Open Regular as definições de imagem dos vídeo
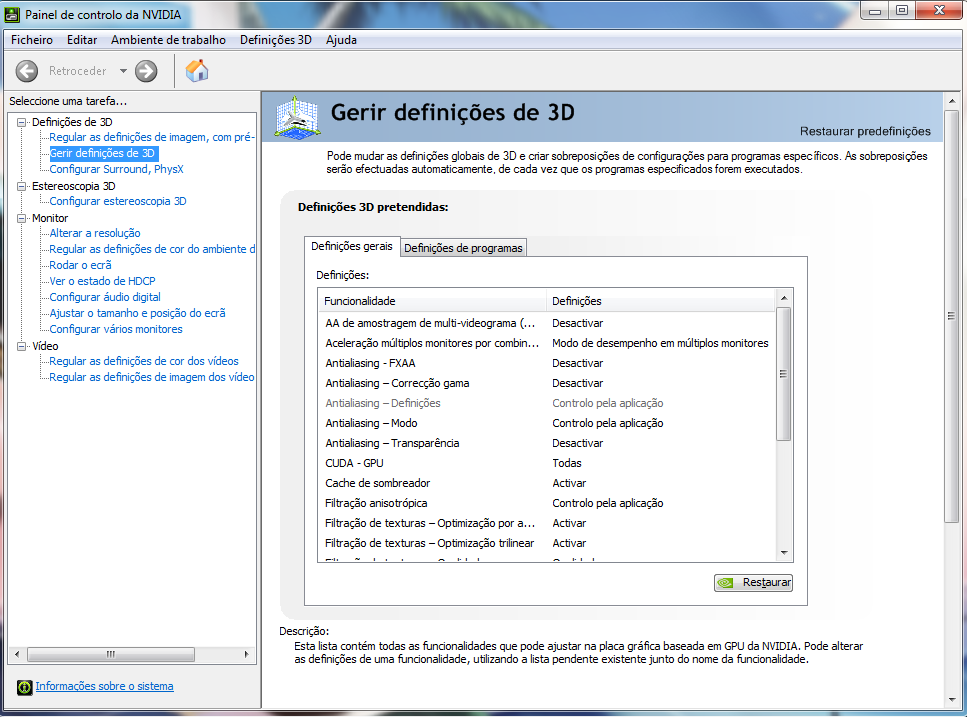The height and width of the screenshot is (717, 967). point(152,377)
